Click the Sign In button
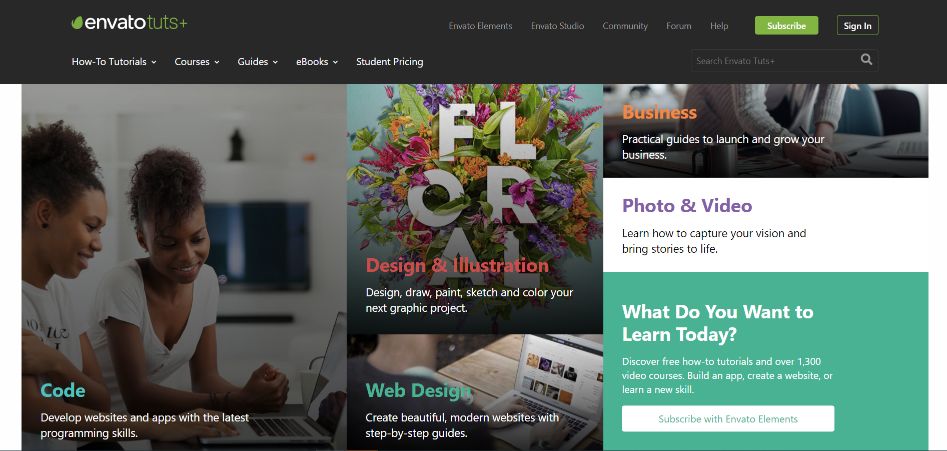The width and height of the screenshot is (947, 451). 858,25
